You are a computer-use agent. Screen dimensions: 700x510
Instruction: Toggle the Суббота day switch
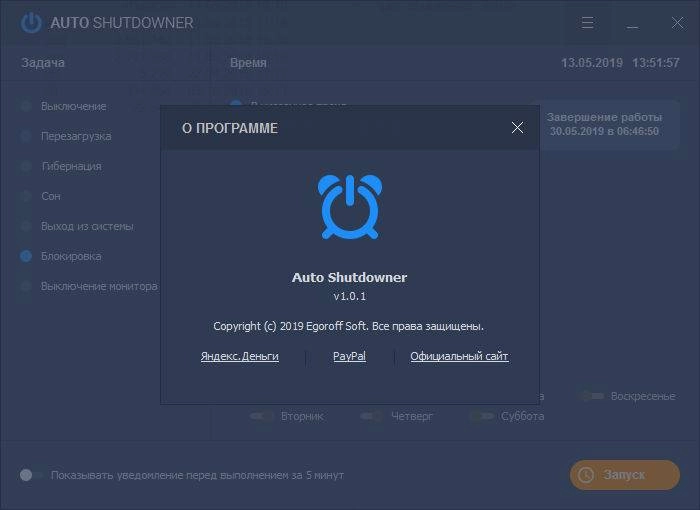(x=482, y=416)
